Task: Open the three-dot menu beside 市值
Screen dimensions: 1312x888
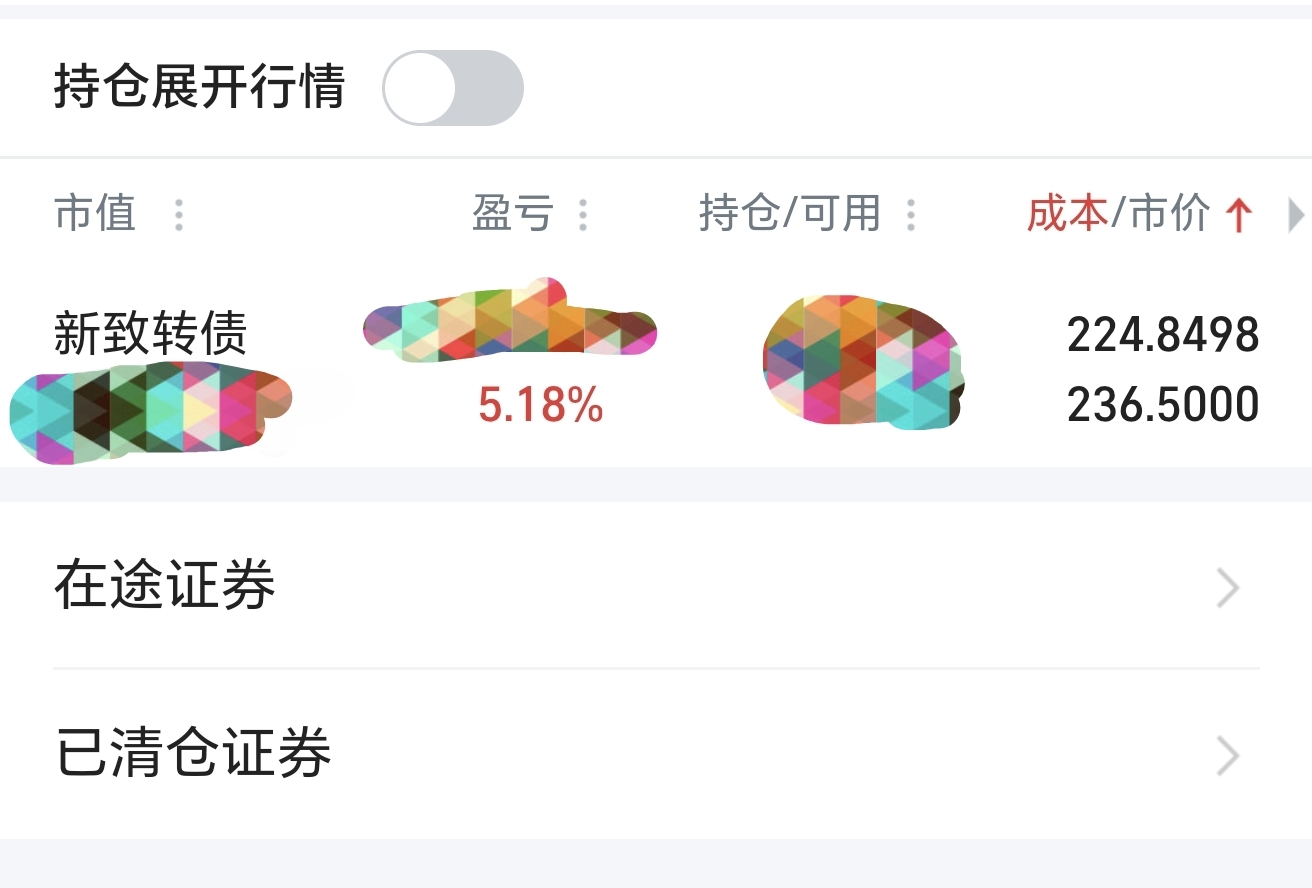Action: pos(178,215)
